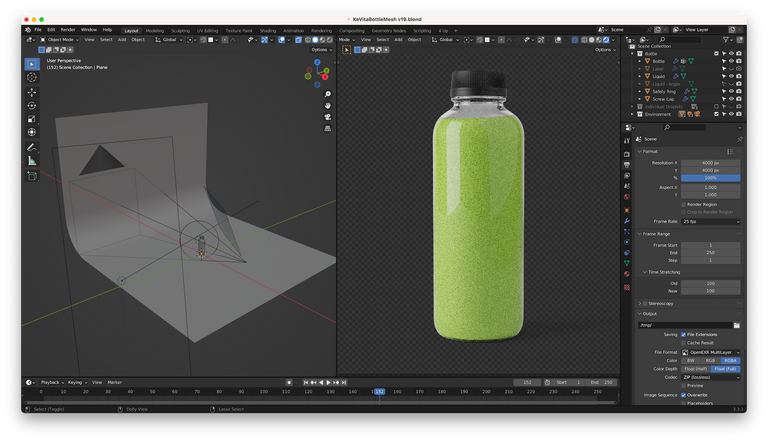Expand the Stereoscopy panel
The width and height of the screenshot is (768, 441).
[660, 302]
